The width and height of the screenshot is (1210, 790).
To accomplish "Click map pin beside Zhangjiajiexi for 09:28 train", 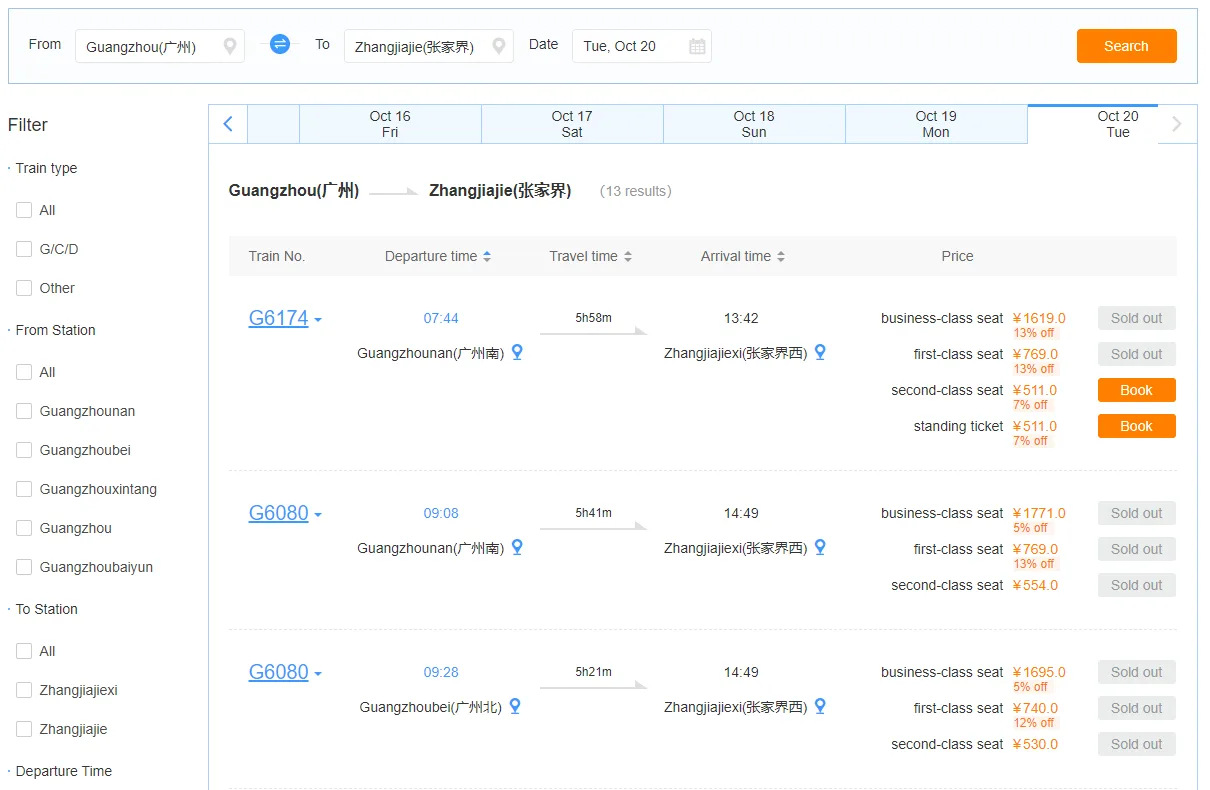I will click(820, 706).
